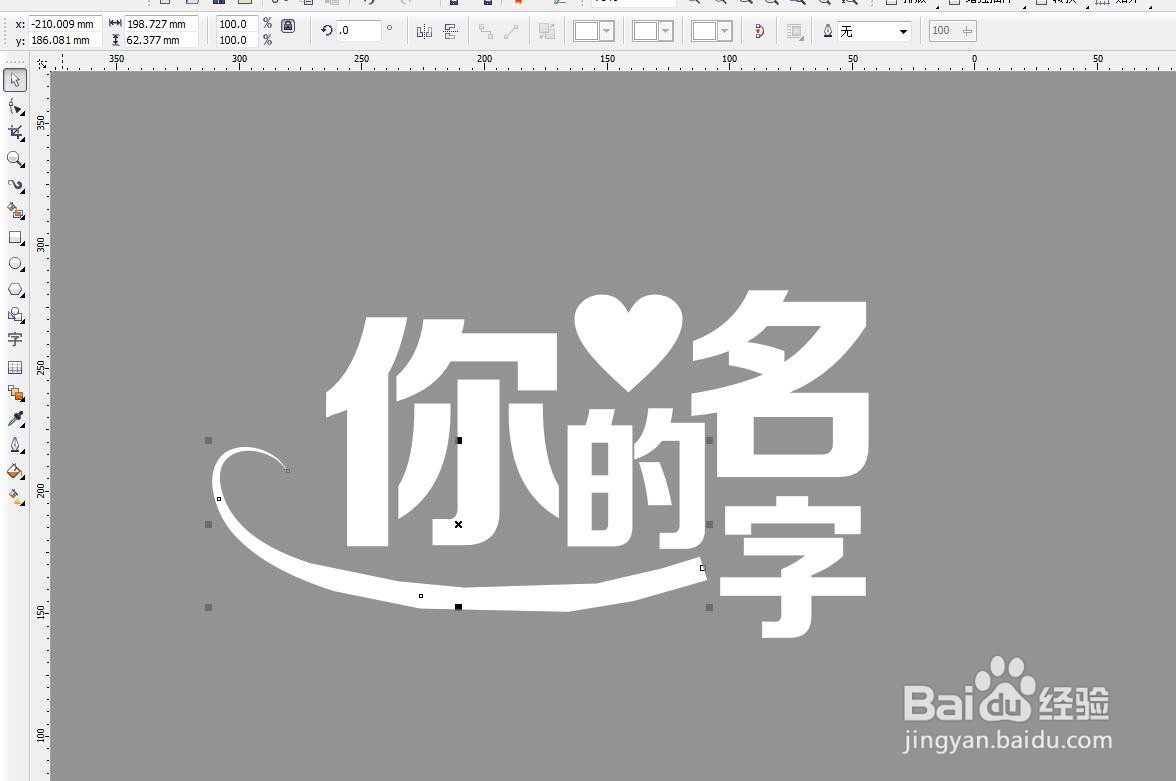Click the rotation angle field
The width and height of the screenshot is (1176, 781).
click(x=358, y=31)
